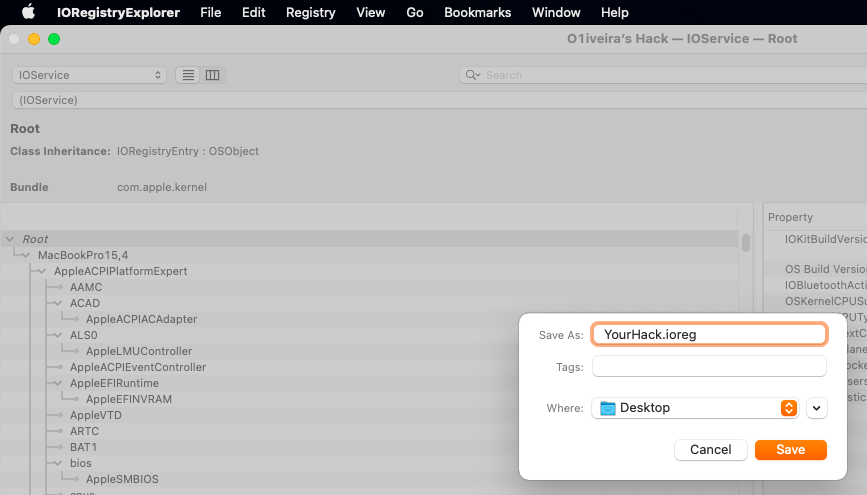
Task: Collapse the AppleACPIPlatformExpert node
Action: click(42, 271)
